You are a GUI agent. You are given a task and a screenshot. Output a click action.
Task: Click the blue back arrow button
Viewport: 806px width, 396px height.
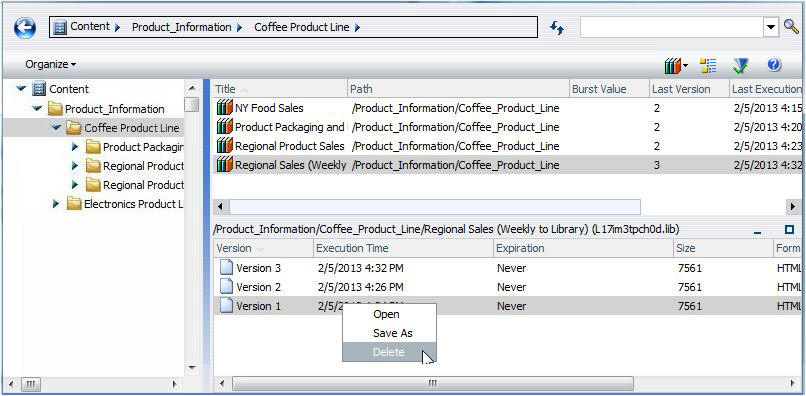click(x=25, y=28)
